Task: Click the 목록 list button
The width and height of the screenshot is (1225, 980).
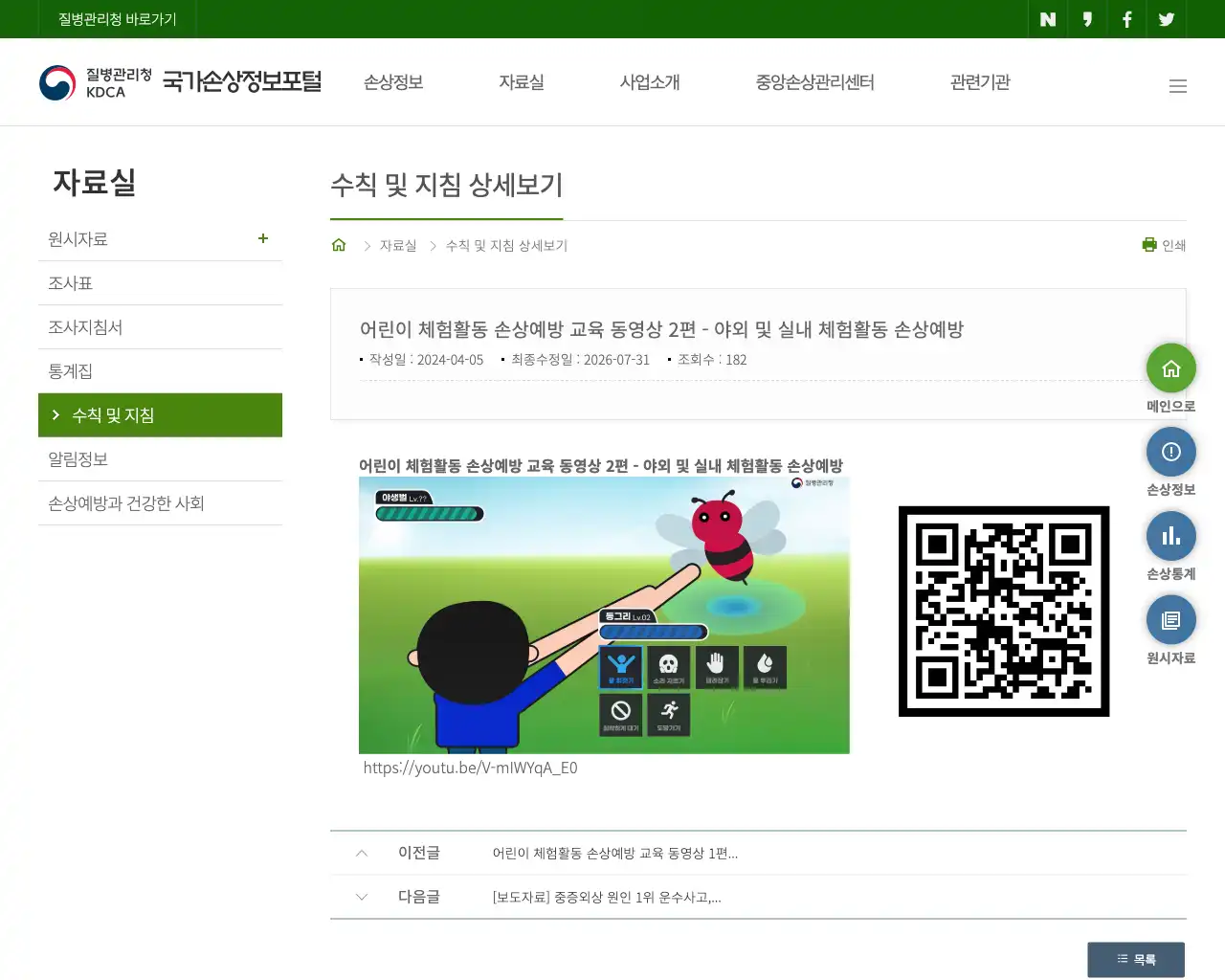Action: [x=1136, y=959]
